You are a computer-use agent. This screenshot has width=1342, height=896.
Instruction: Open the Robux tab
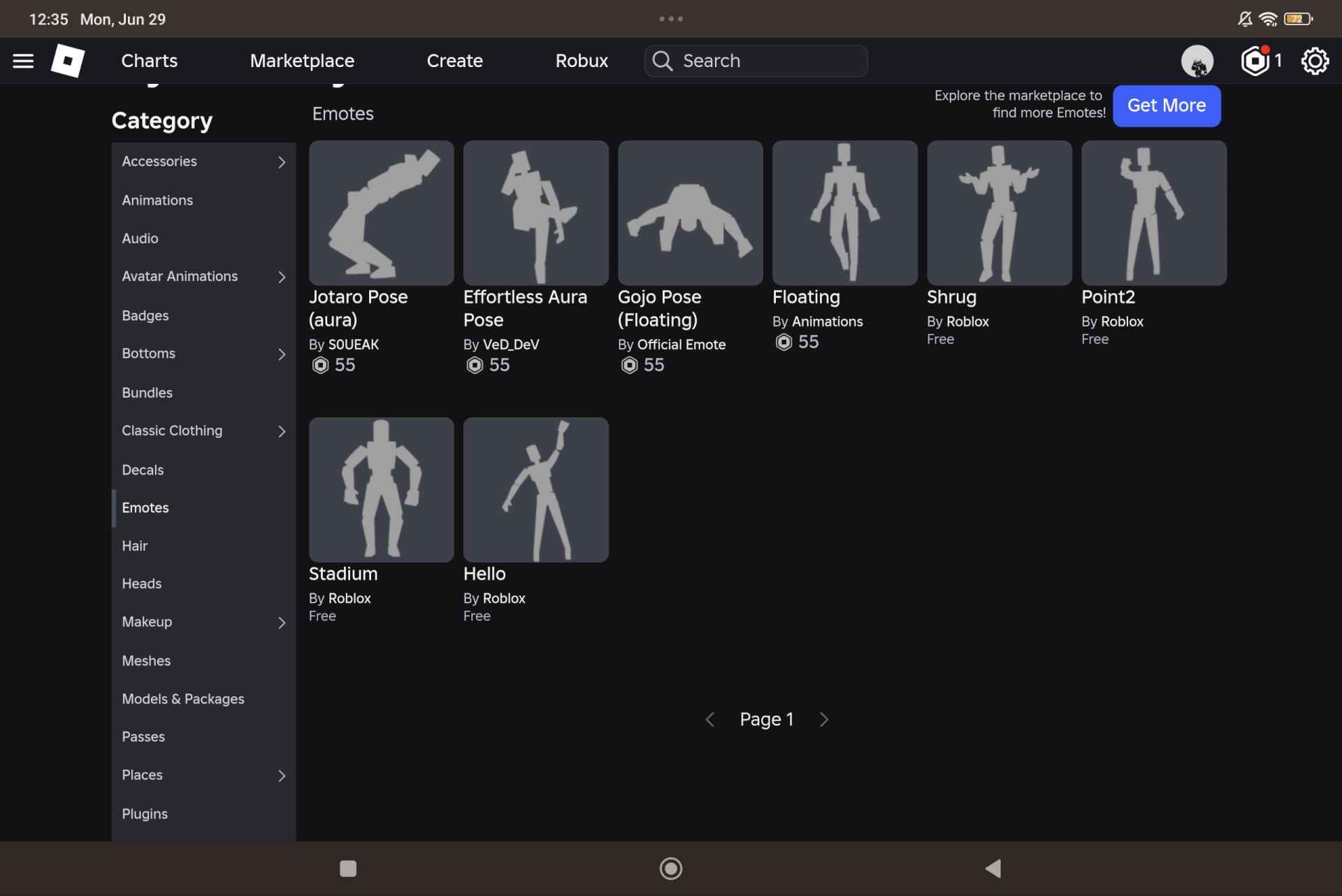coord(582,61)
